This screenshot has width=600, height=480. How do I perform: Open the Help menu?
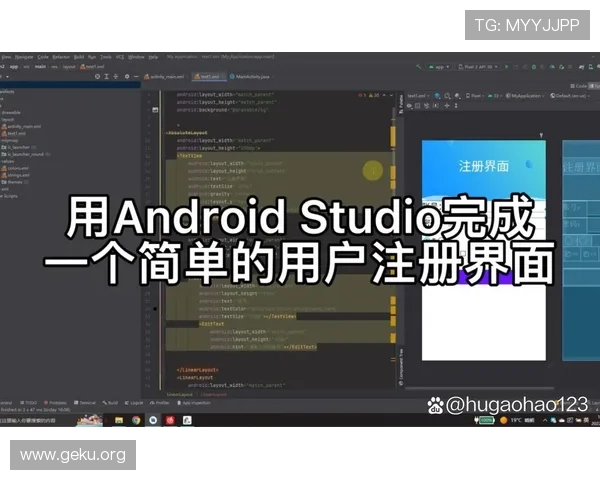pos(153,57)
